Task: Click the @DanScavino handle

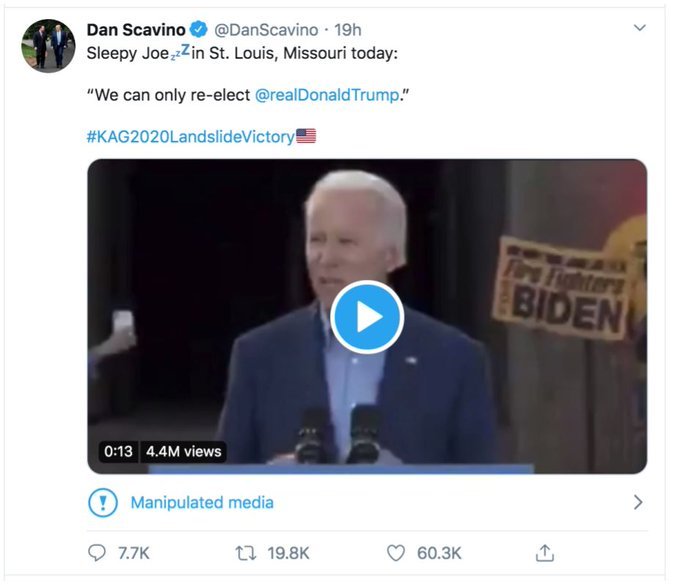Action: click(x=266, y=30)
